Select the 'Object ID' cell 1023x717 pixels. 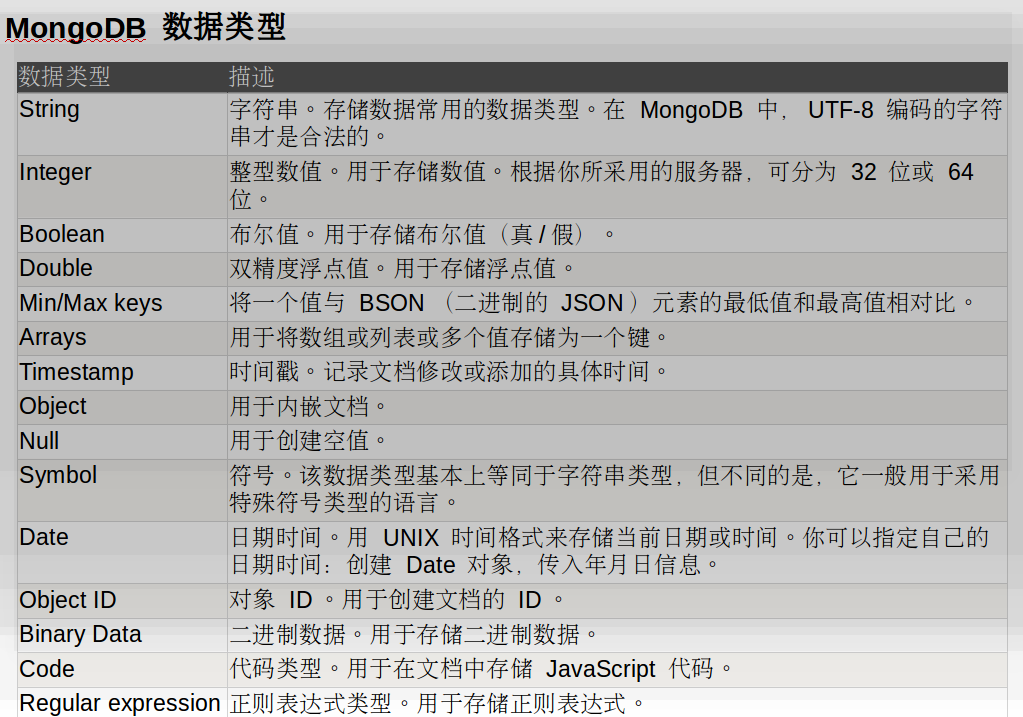point(122,600)
